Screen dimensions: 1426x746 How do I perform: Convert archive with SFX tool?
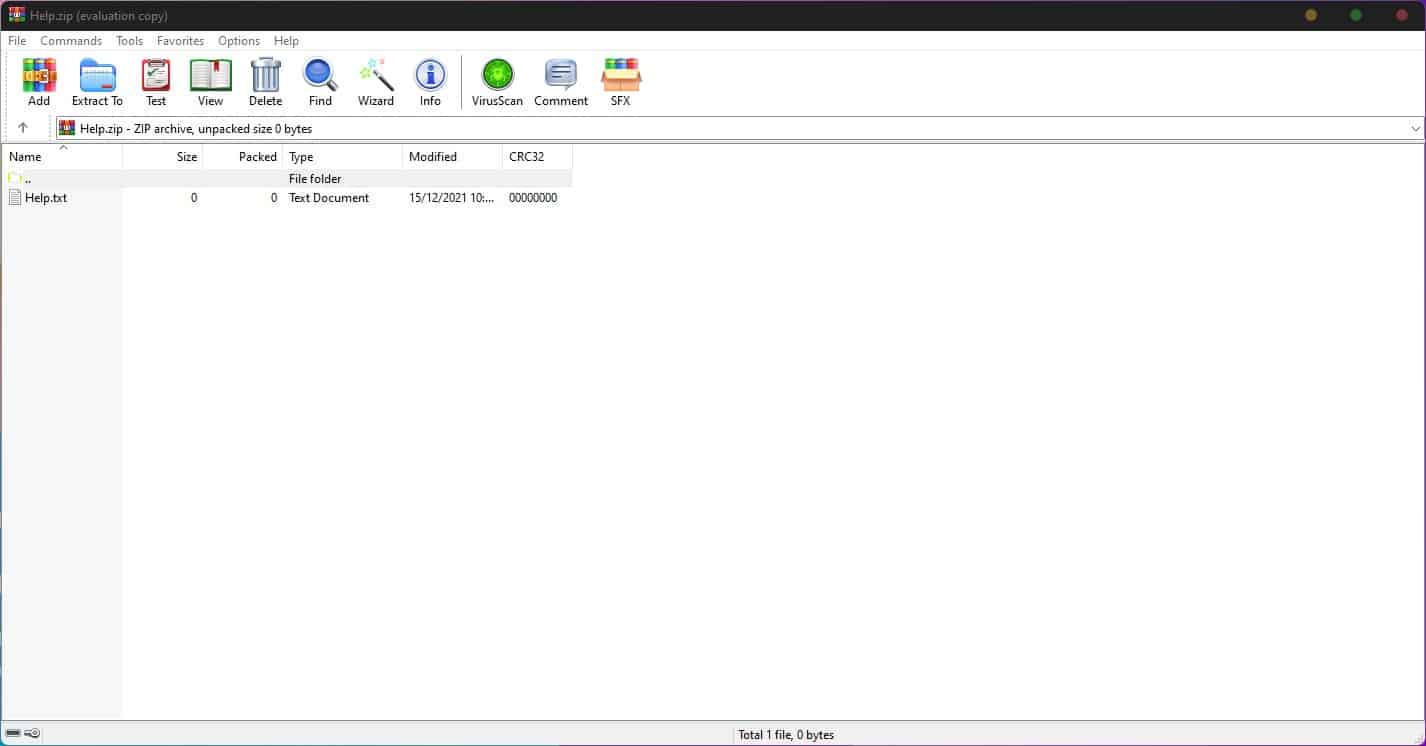click(x=621, y=75)
